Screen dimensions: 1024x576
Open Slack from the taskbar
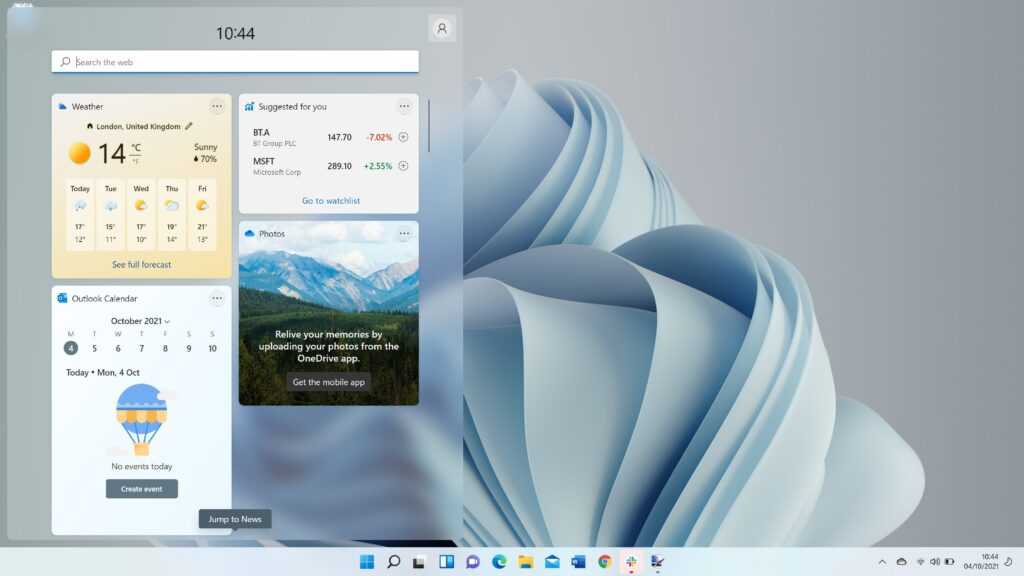(x=631, y=562)
